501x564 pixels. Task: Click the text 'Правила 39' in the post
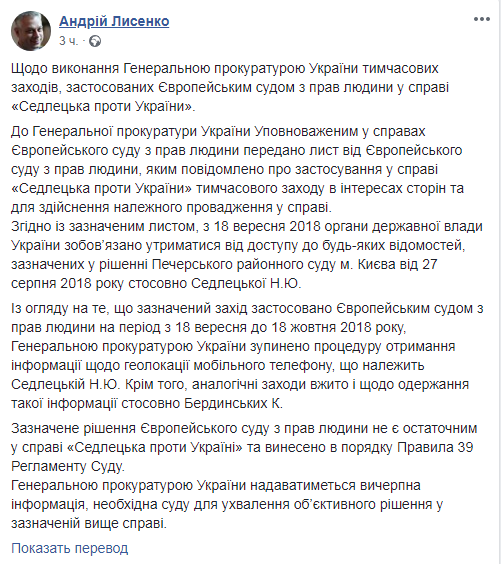pyautogui.click(x=435, y=447)
